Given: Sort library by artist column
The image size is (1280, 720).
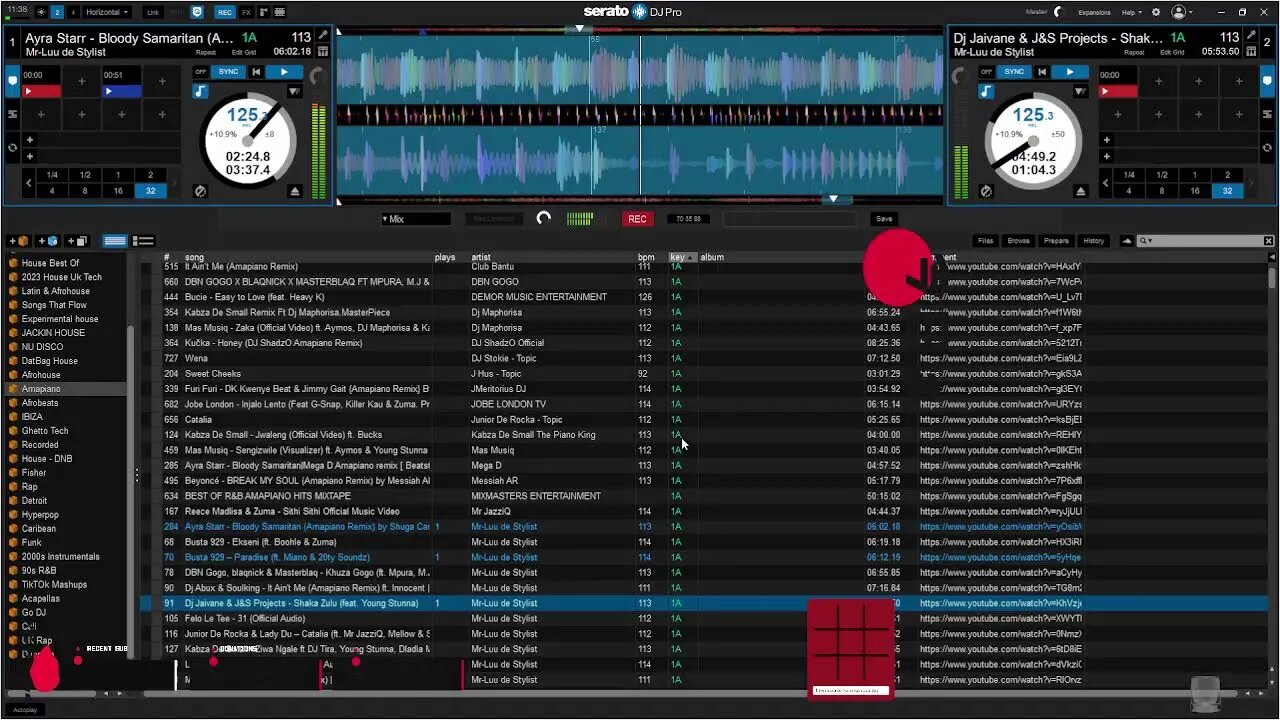Looking at the screenshot, I should 481,257.
